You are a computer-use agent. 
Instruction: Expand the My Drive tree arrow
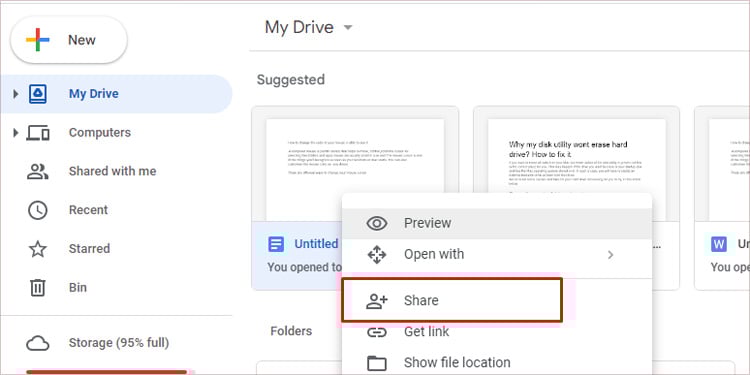coord(15,94)
